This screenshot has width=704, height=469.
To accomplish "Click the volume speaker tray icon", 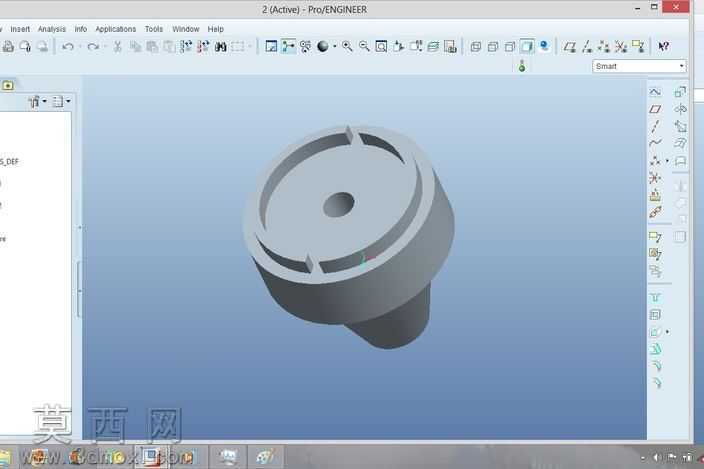I will 656,457.
